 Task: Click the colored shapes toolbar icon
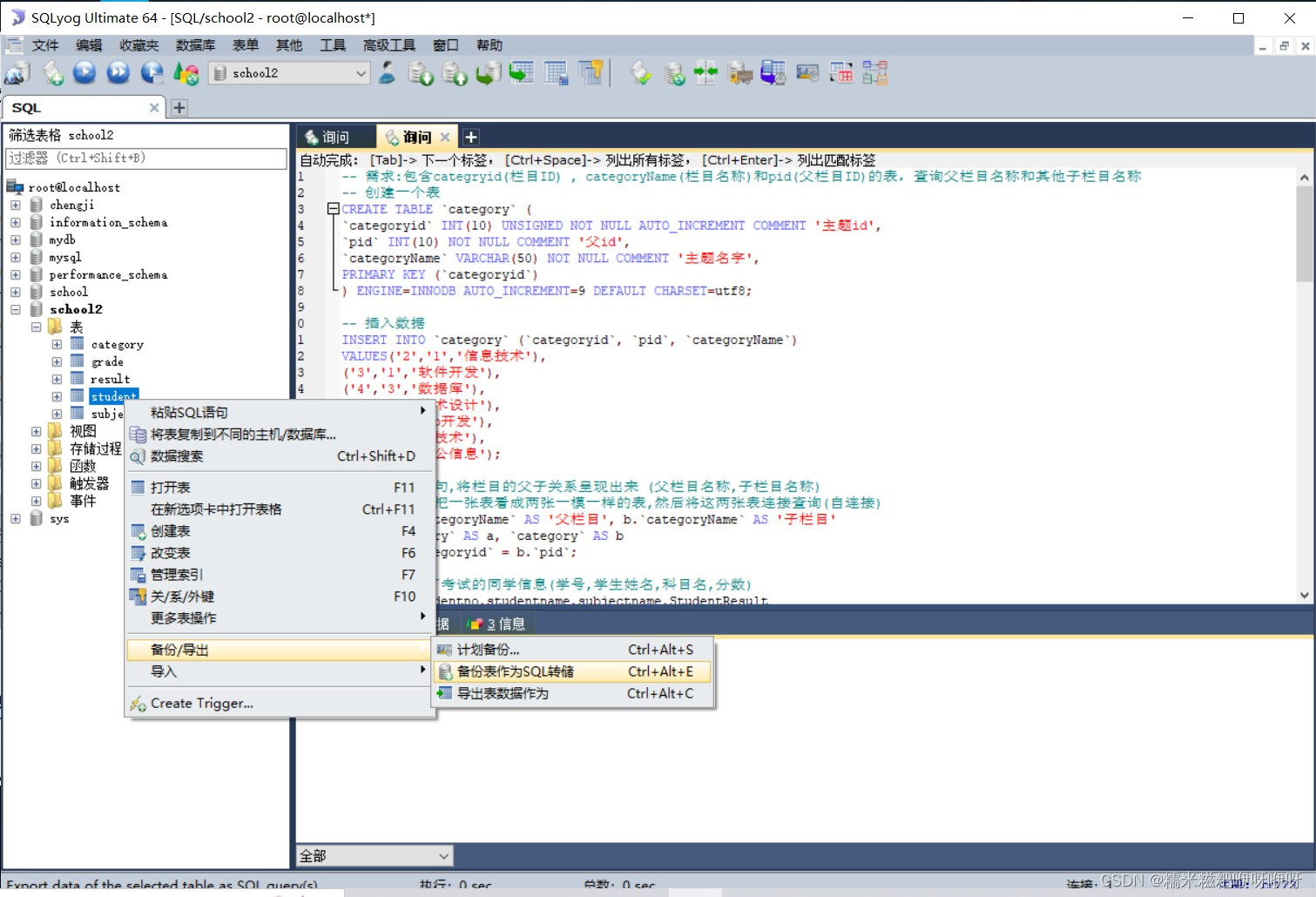[186, 73]
